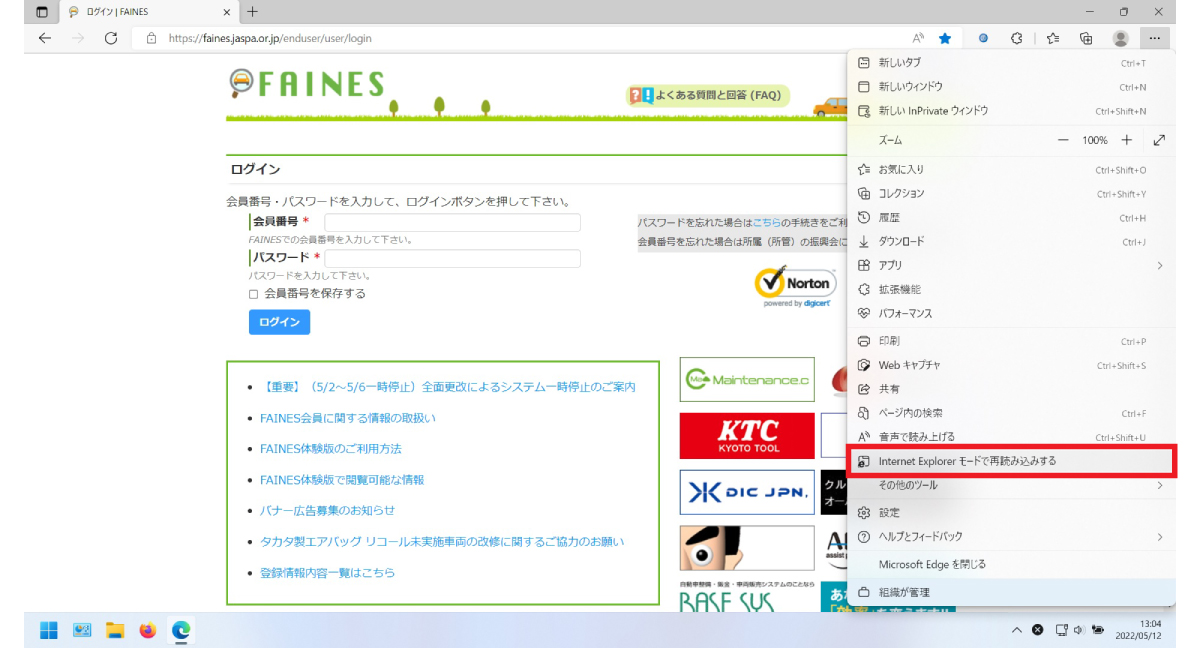Image resolution: width=1200 pixels, height=650 pixels.
Task: Open ダウンロード from the menu
Action: click(1011, 242)
